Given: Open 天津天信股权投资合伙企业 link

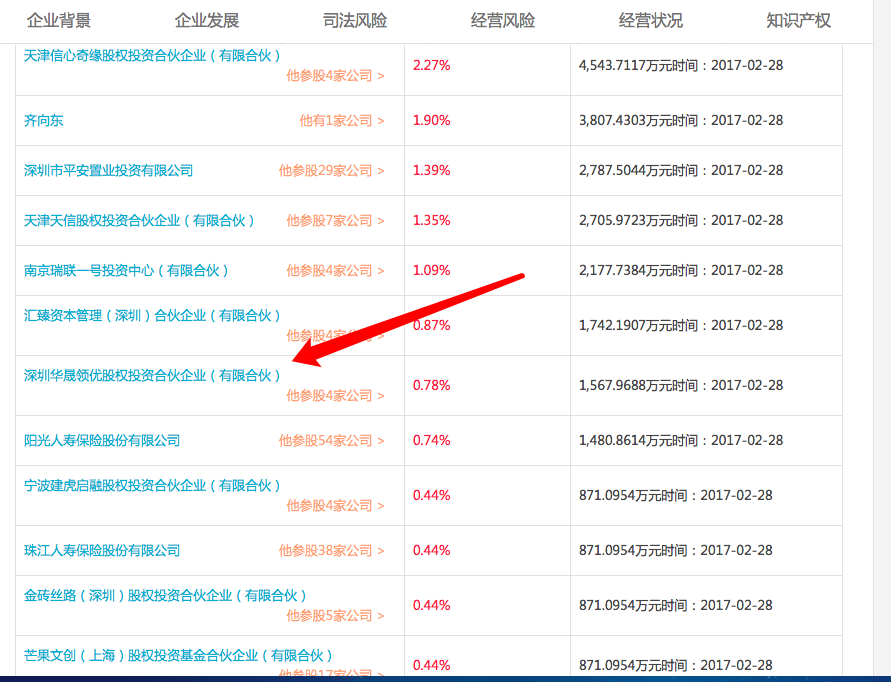Looking at the screenshot, I should click(x=140, y=220).
